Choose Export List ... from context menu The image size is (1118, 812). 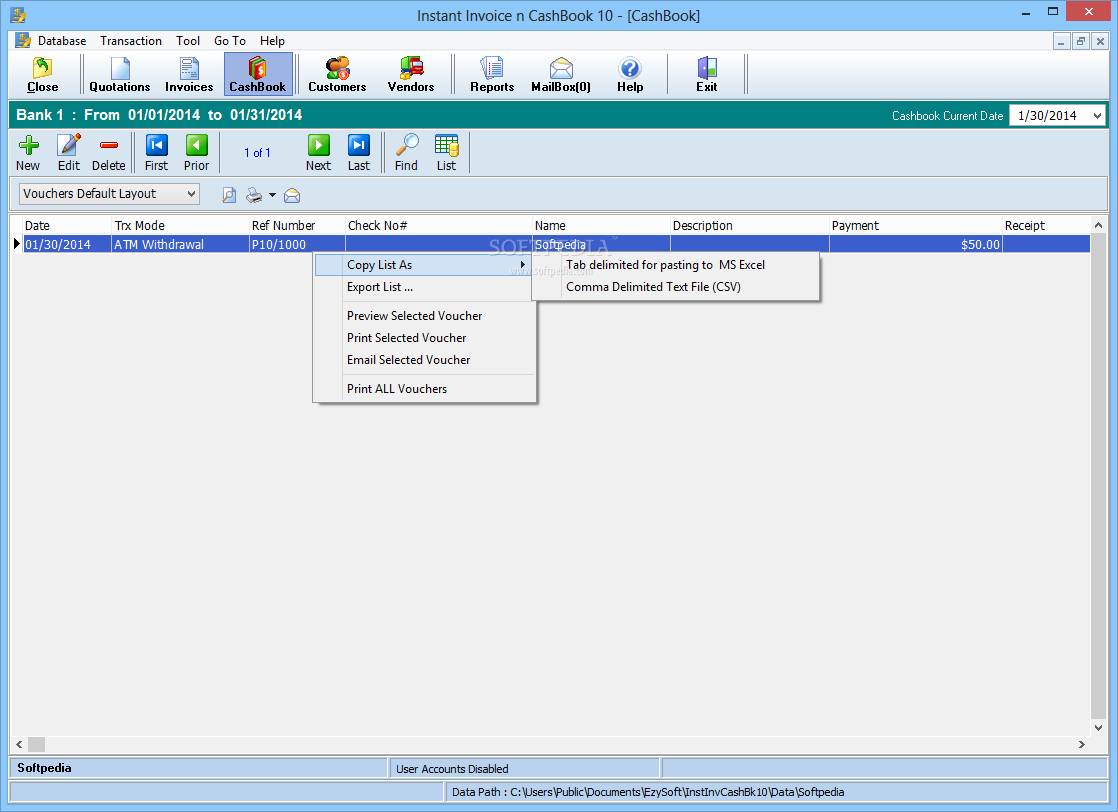point(424,287)
